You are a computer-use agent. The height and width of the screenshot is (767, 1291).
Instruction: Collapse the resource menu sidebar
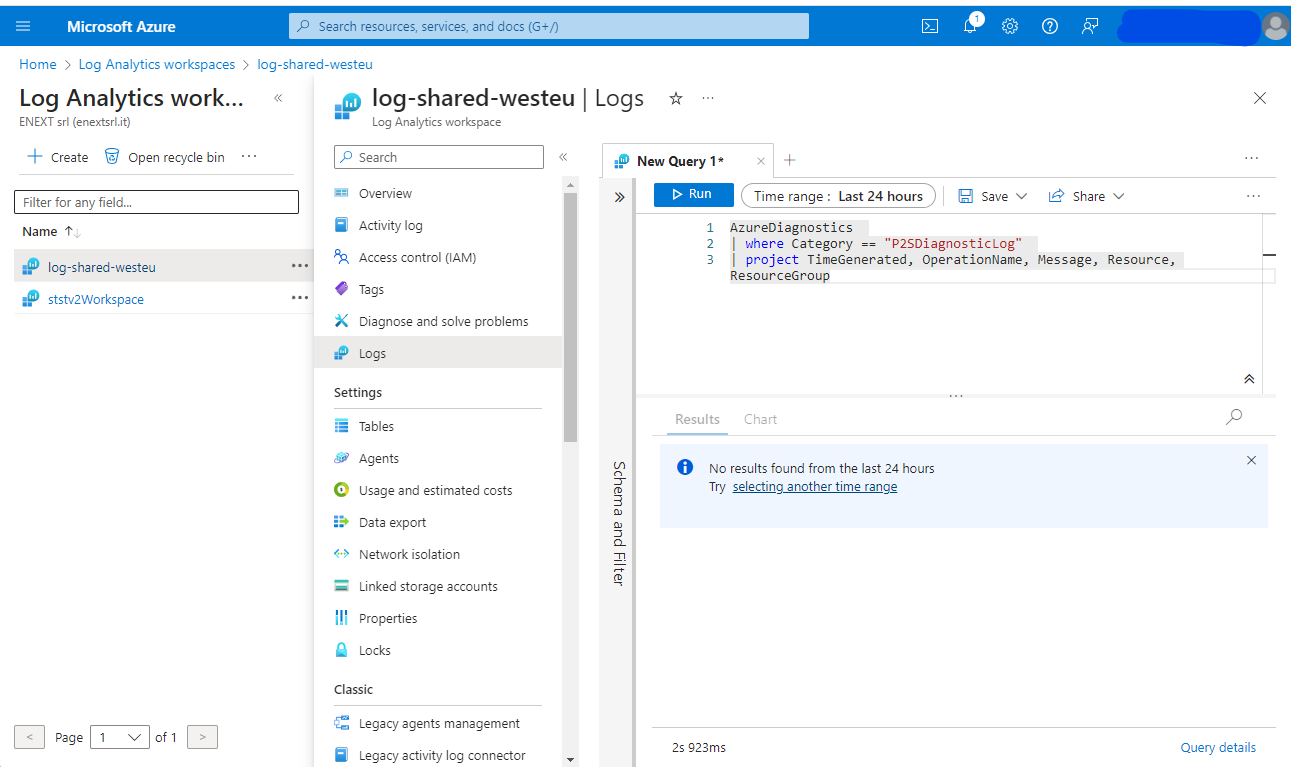(x=563, y=157)
